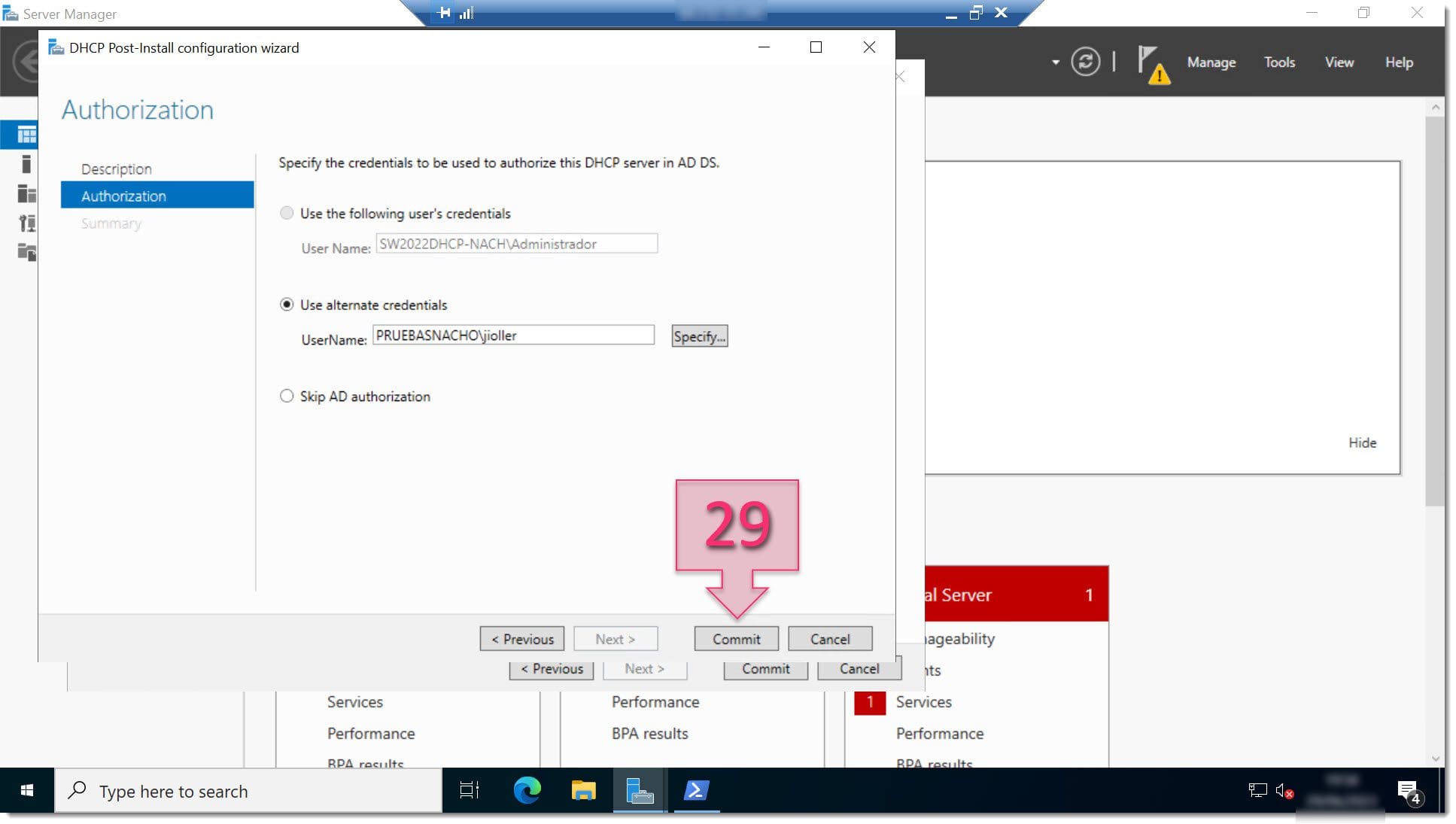The width and height of the screenshot is (1456, 824).
Task: Click the PowerShell taskbar icon
Action: 695,791
